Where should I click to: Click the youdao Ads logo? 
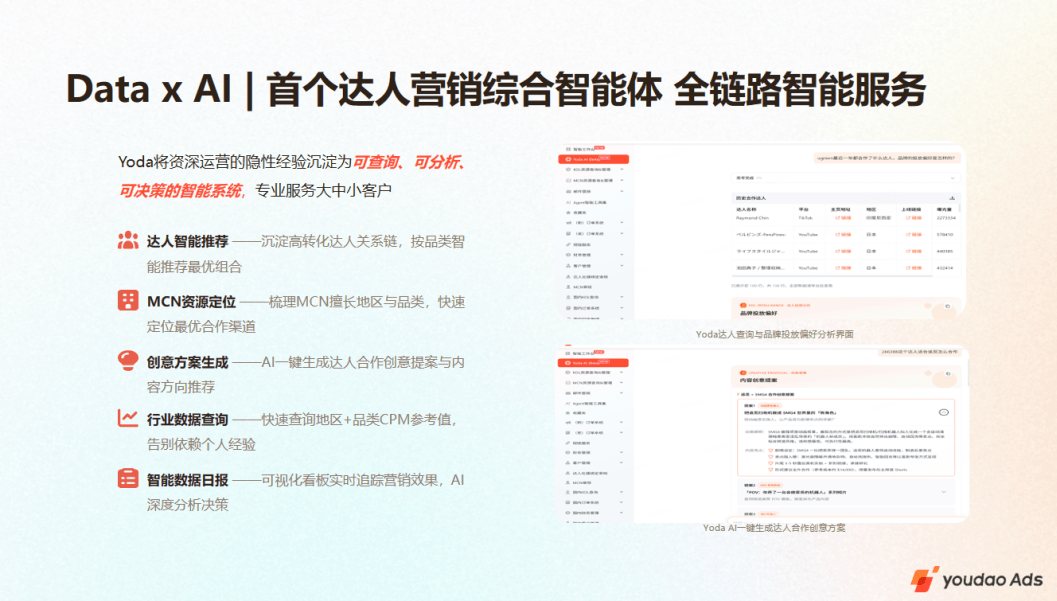coord(977,579)
